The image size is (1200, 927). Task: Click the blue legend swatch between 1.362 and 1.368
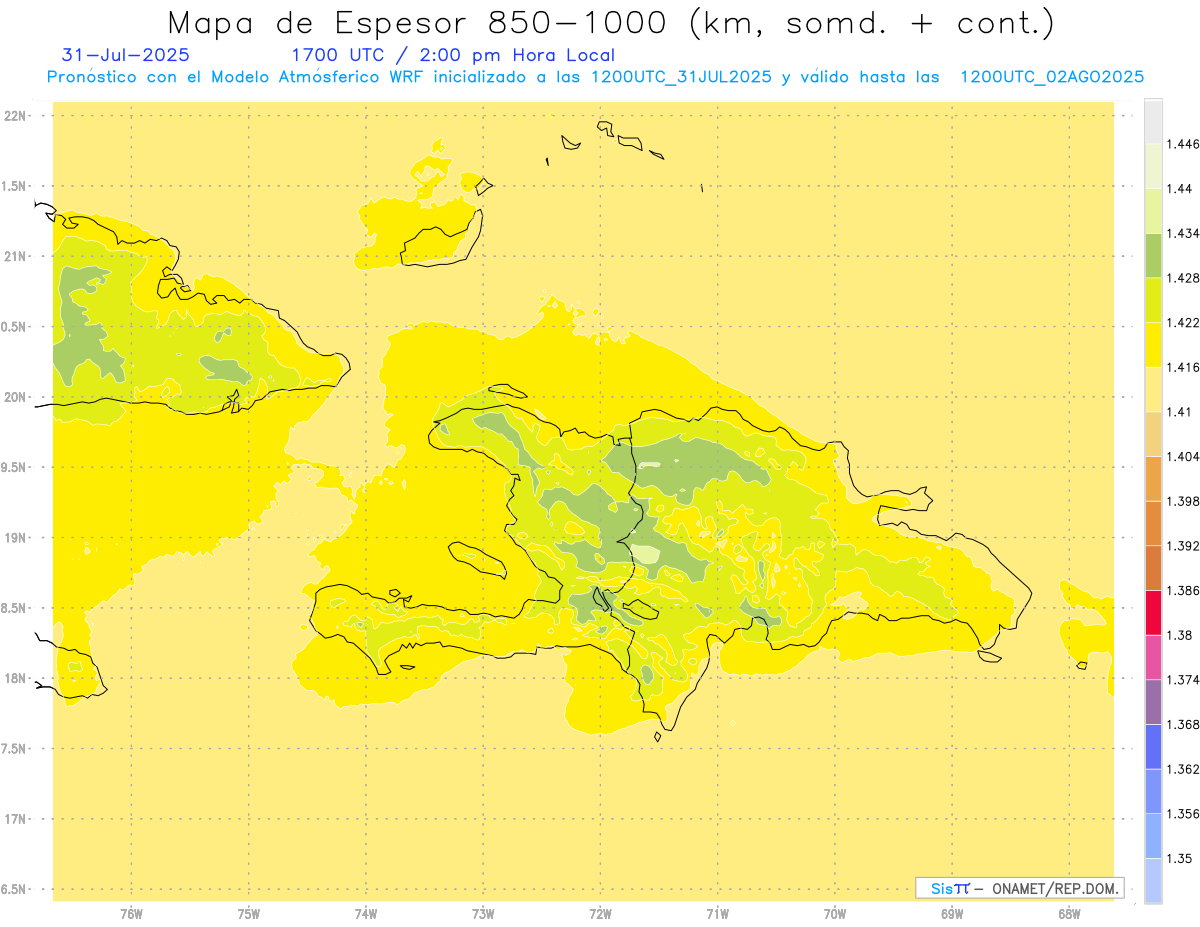1153,746
